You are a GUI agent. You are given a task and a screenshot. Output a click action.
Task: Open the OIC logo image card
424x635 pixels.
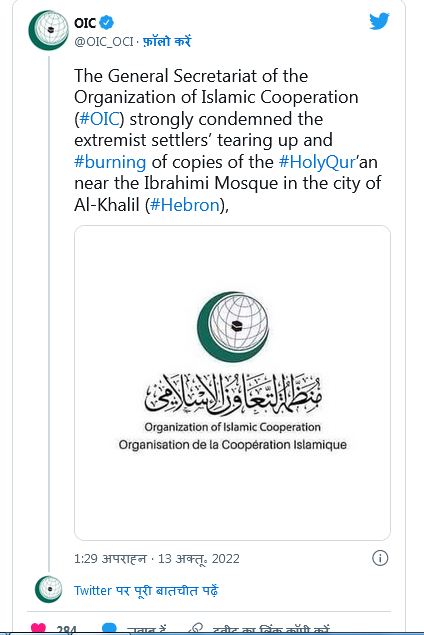[x=232, y=383]
